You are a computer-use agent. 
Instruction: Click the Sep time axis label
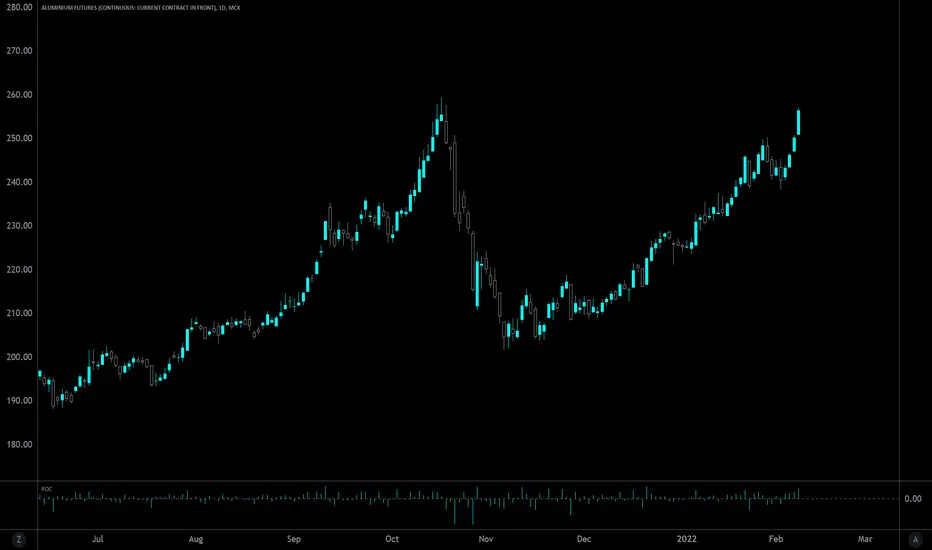(294, 539)
